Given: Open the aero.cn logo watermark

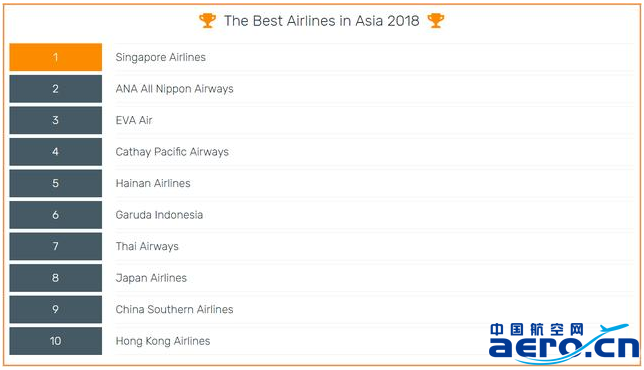Looking at the screenshot, I should pos(564,343).
